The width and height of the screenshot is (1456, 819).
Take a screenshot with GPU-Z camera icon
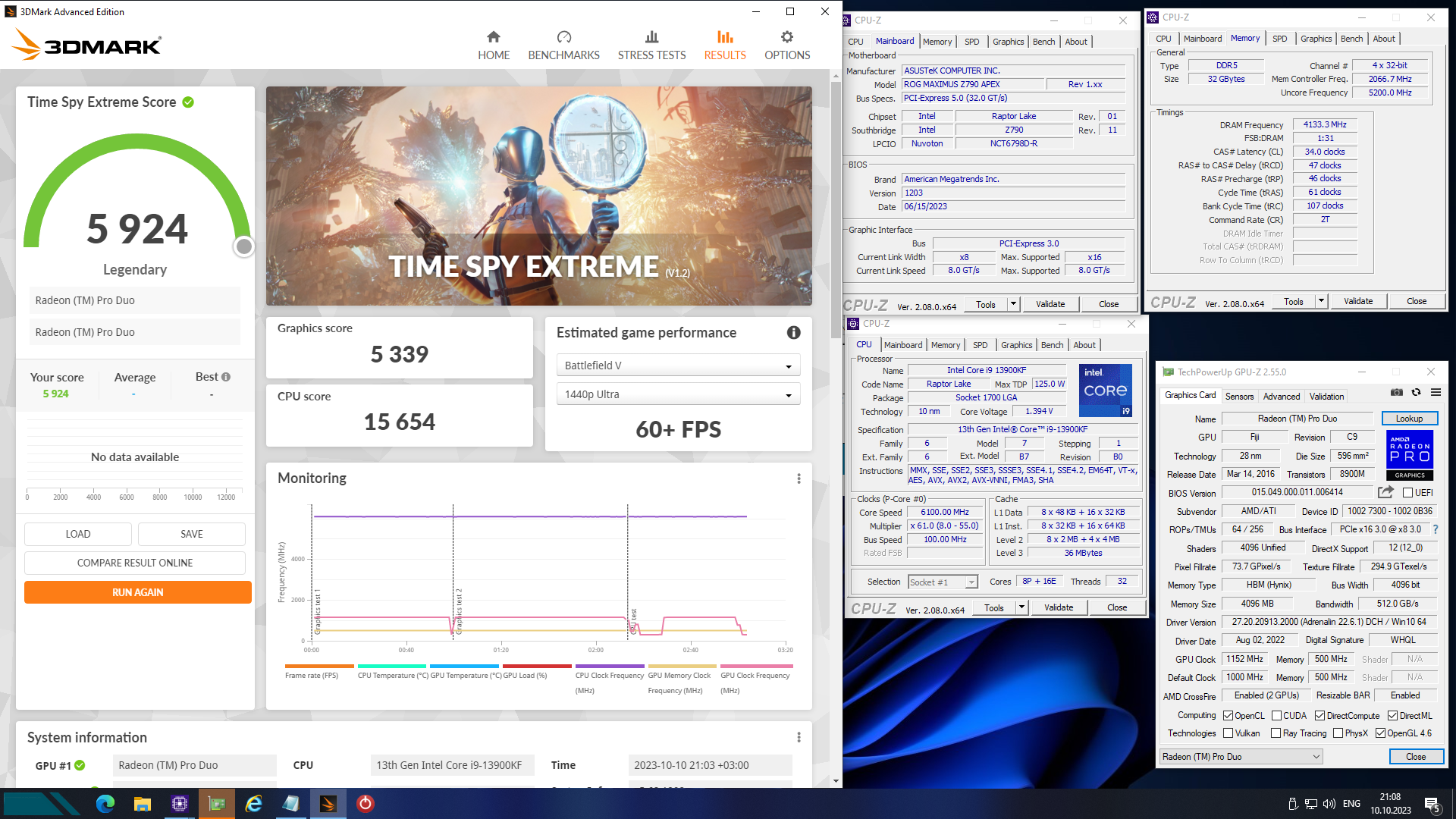coord(1396,392)
